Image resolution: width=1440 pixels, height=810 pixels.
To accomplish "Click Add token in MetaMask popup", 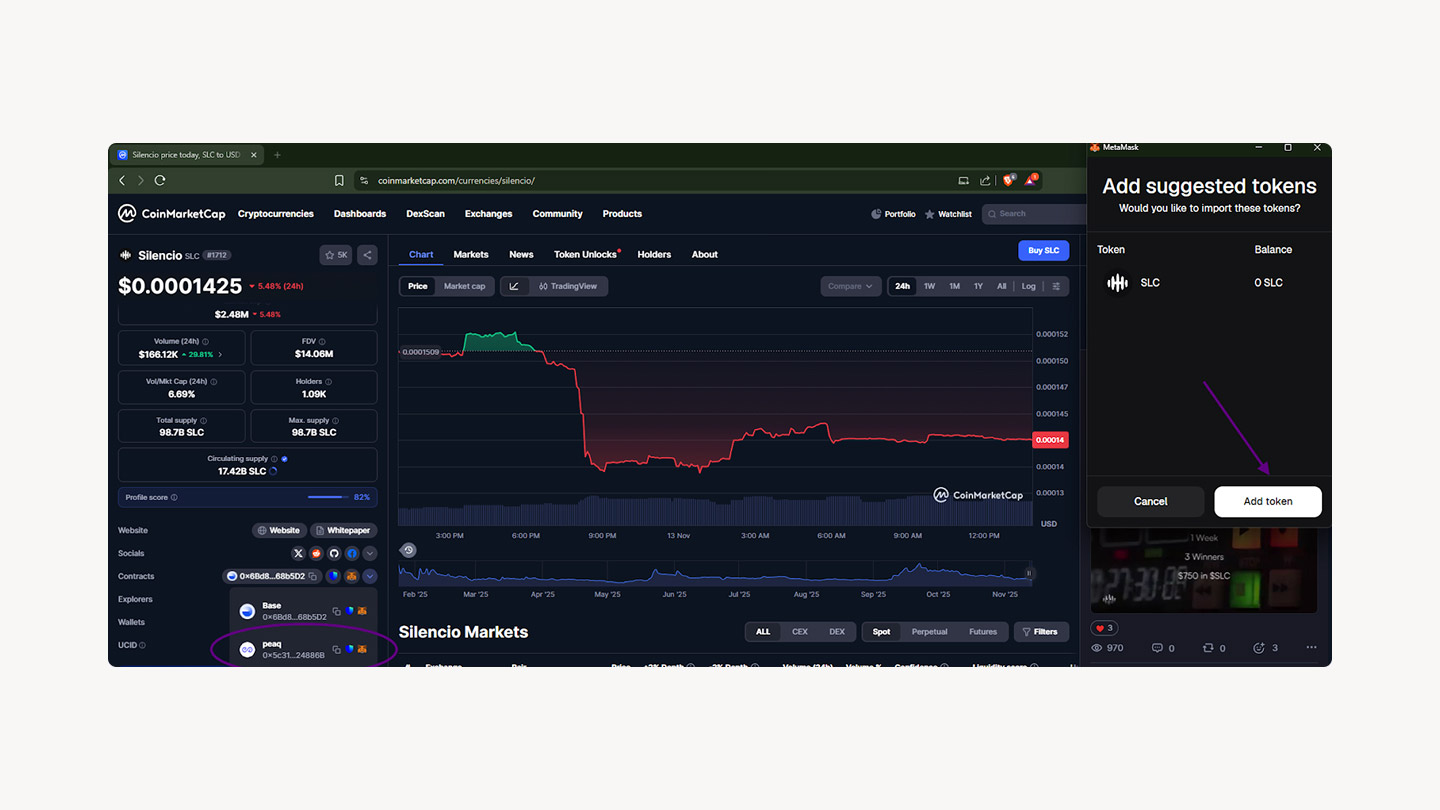I will coord(1268,501).
